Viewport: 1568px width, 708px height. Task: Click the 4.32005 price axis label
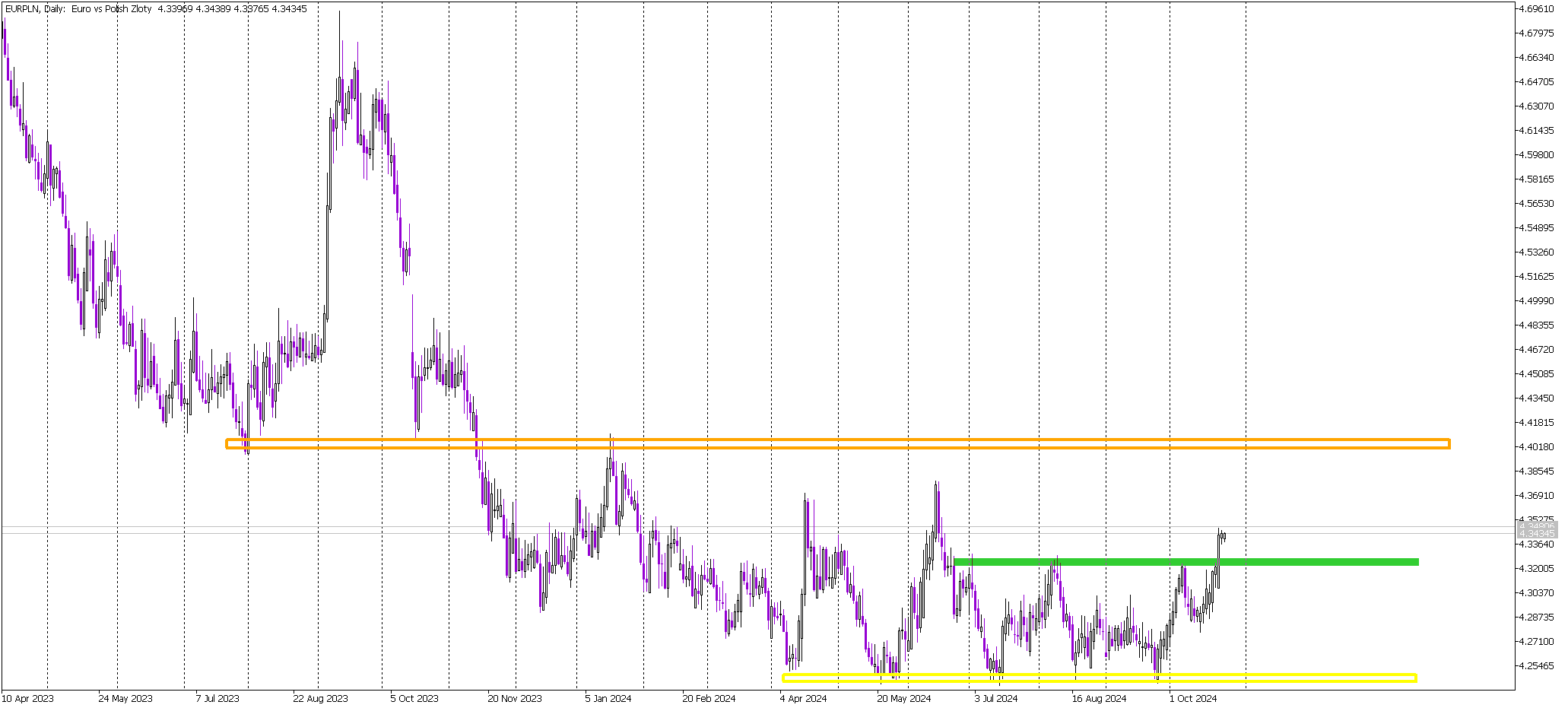tap(1537, 569)
